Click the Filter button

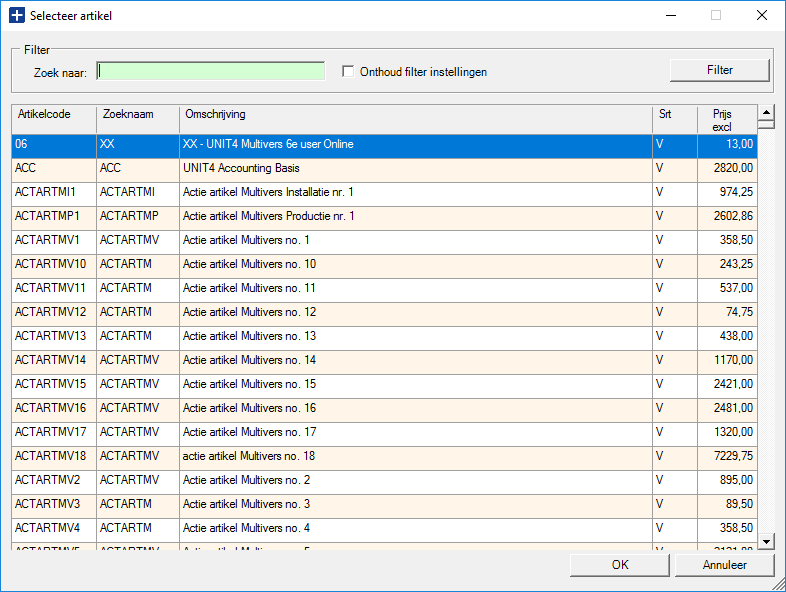coord(719,70)
